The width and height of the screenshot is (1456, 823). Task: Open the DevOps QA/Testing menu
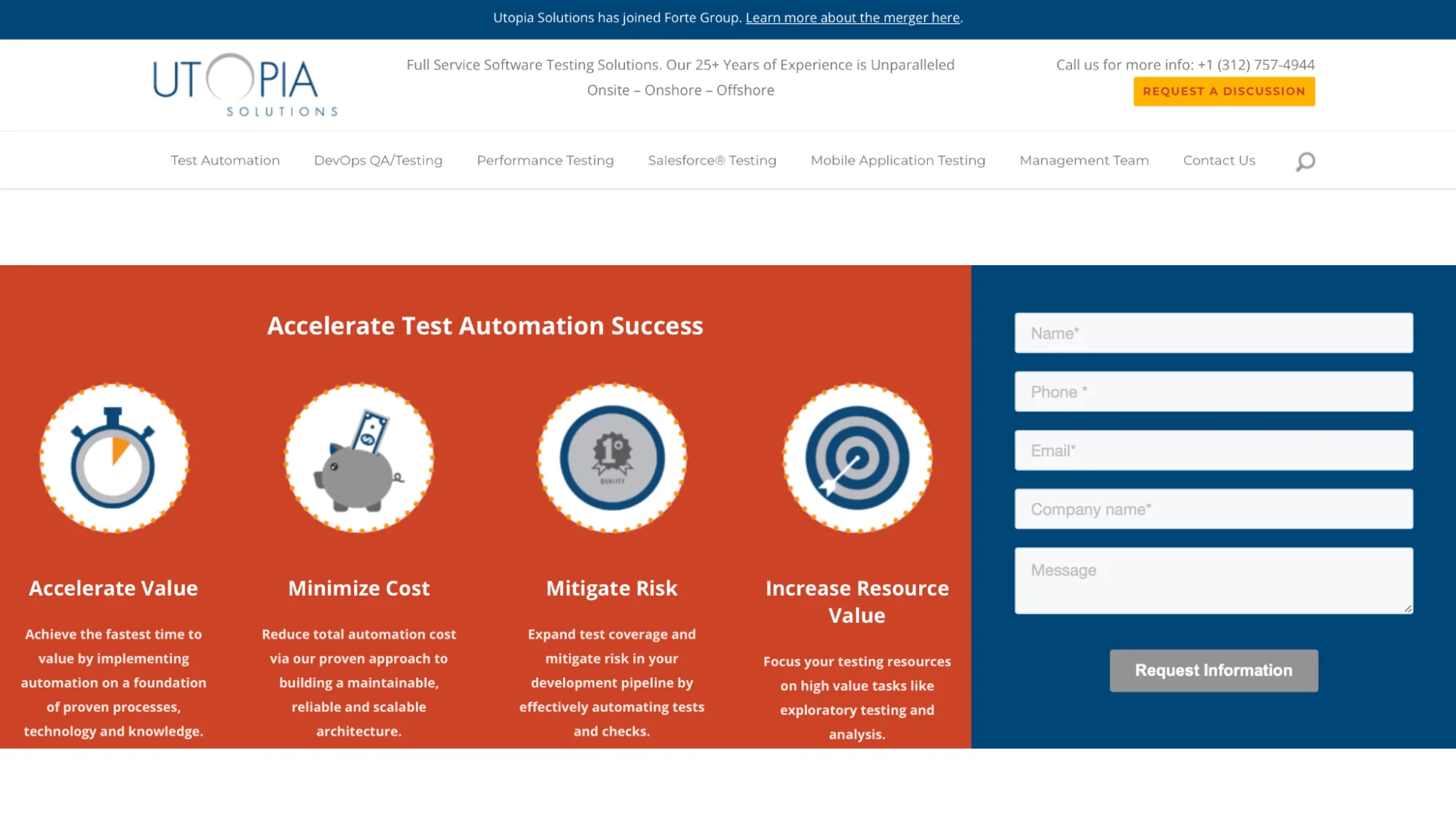[378, 160]
